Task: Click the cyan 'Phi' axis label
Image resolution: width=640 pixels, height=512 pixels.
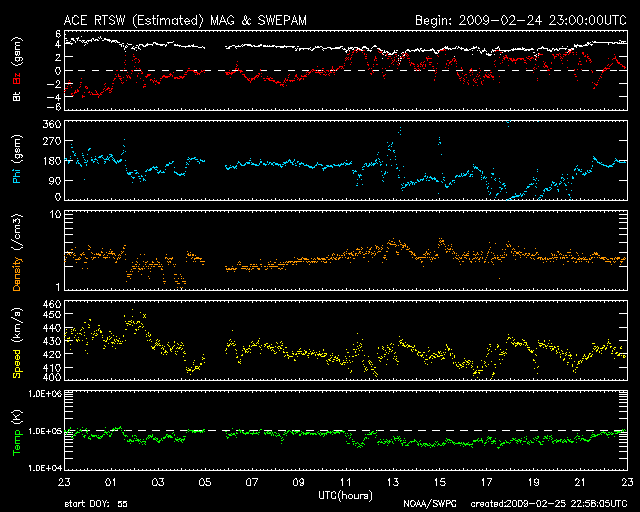Action: pos(16,172)
